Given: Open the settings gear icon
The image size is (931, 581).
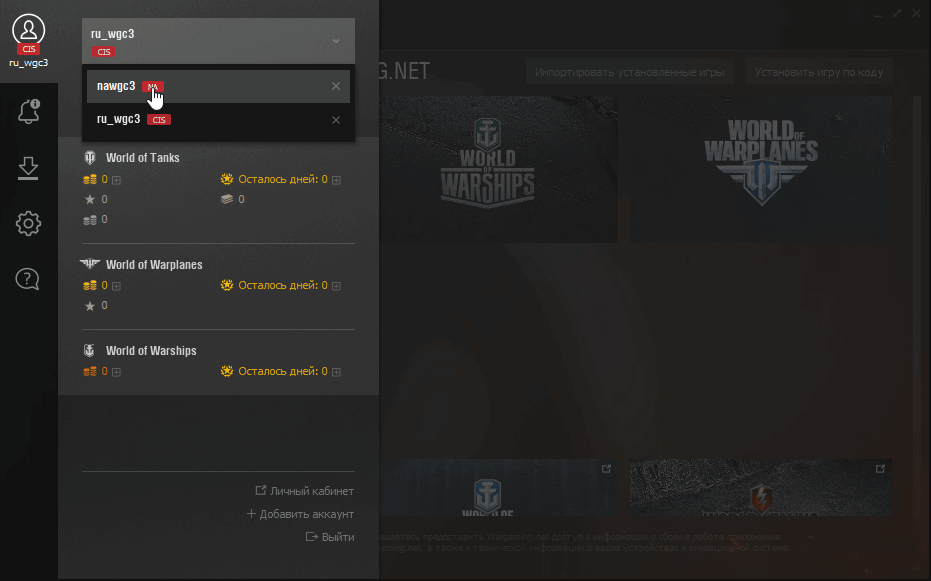Looking at the screenshot, I should coord(28,224).
